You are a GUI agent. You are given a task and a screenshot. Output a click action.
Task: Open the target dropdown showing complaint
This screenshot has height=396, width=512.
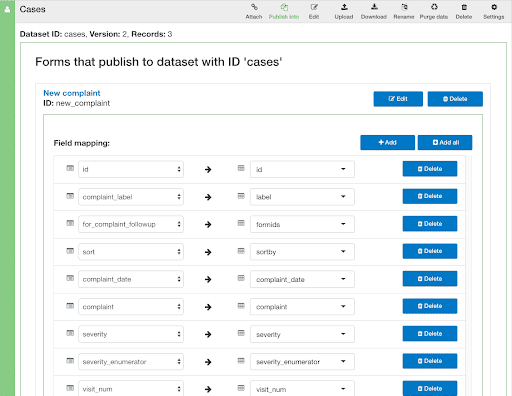pos(302,307)
